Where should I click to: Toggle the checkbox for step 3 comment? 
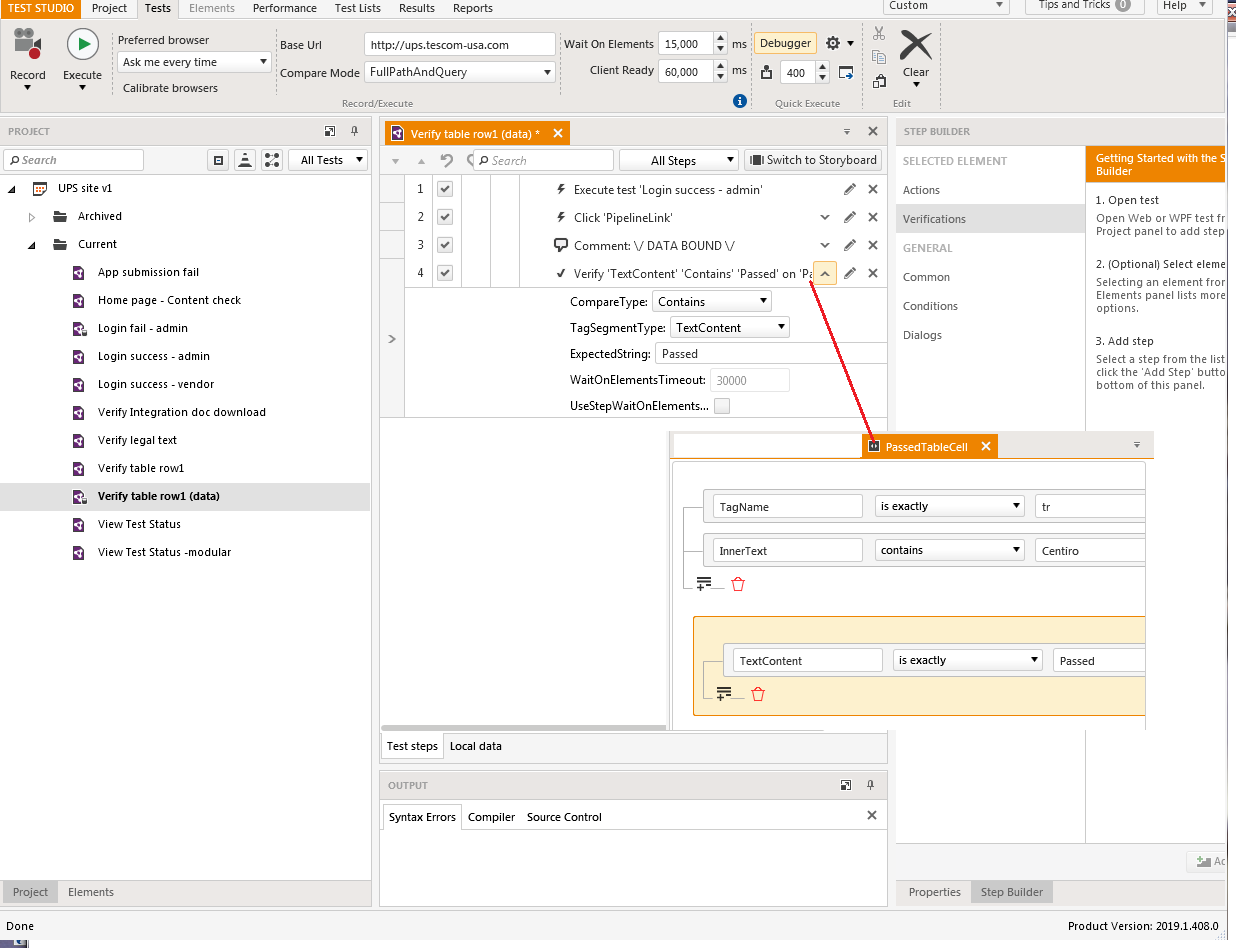[445, 245]
